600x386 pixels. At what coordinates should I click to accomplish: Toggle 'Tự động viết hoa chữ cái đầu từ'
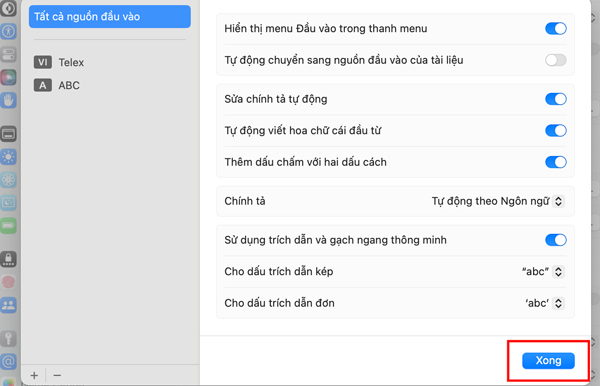[556, 130]
